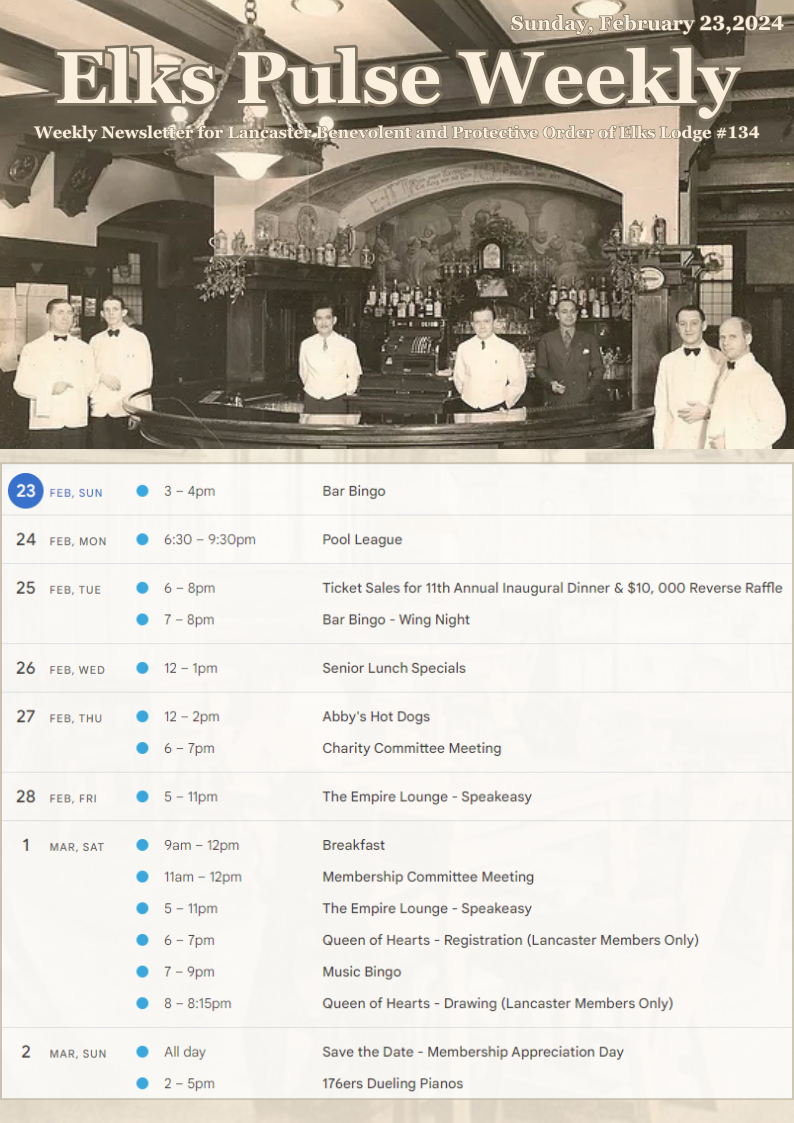The height and width of the screenshot is (1123, 794).
Task: Click the 12 – 2pm time entry
Action: click(x=192, y=716)
